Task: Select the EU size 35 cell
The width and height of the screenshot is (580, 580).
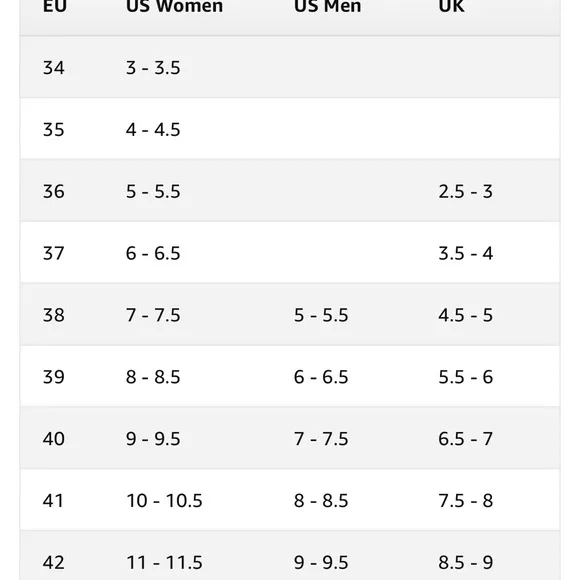Action: coord(54,129)
